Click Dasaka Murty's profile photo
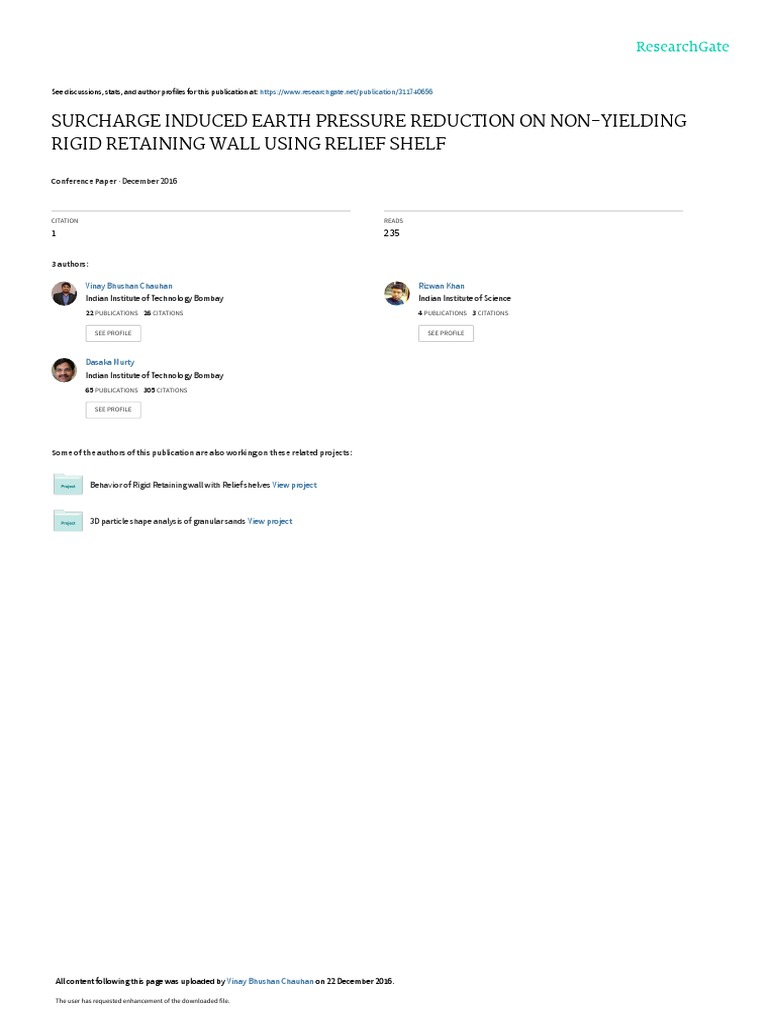768x1024 pixels. [x=64, y=370]
